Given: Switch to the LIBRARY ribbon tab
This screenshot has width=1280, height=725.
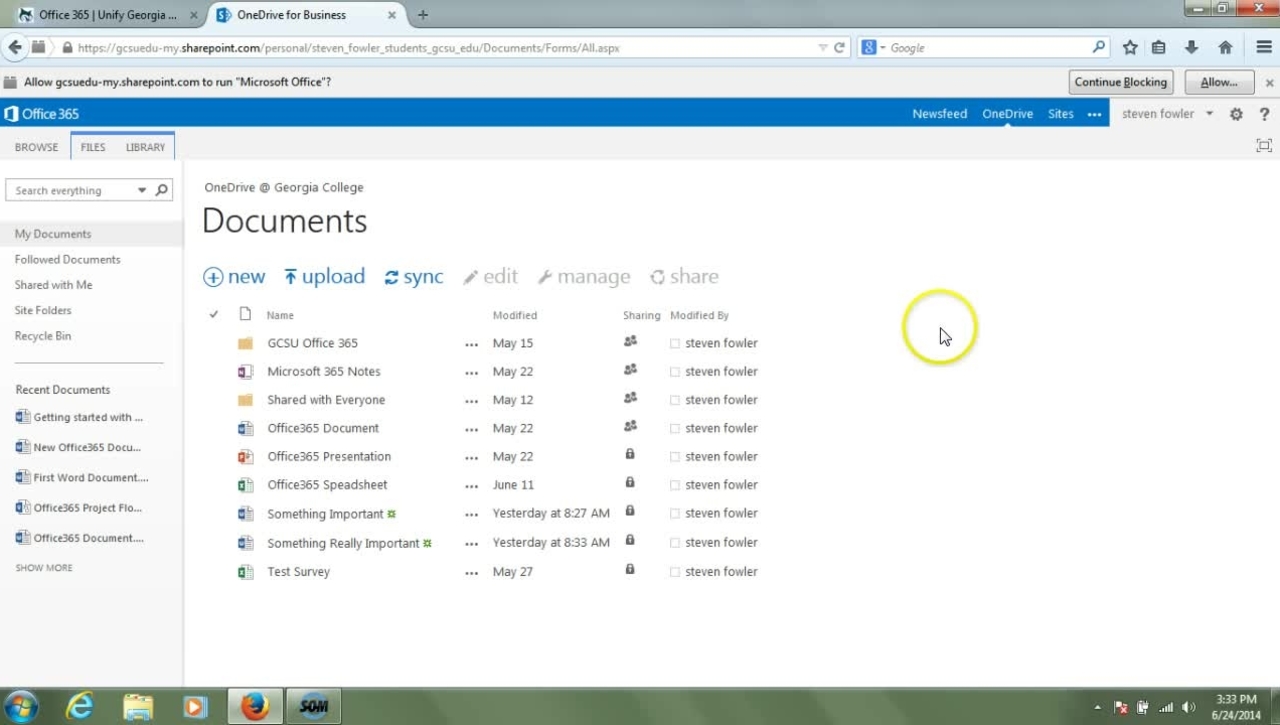Looking at the screenshot, I should (x=145, y=147).
